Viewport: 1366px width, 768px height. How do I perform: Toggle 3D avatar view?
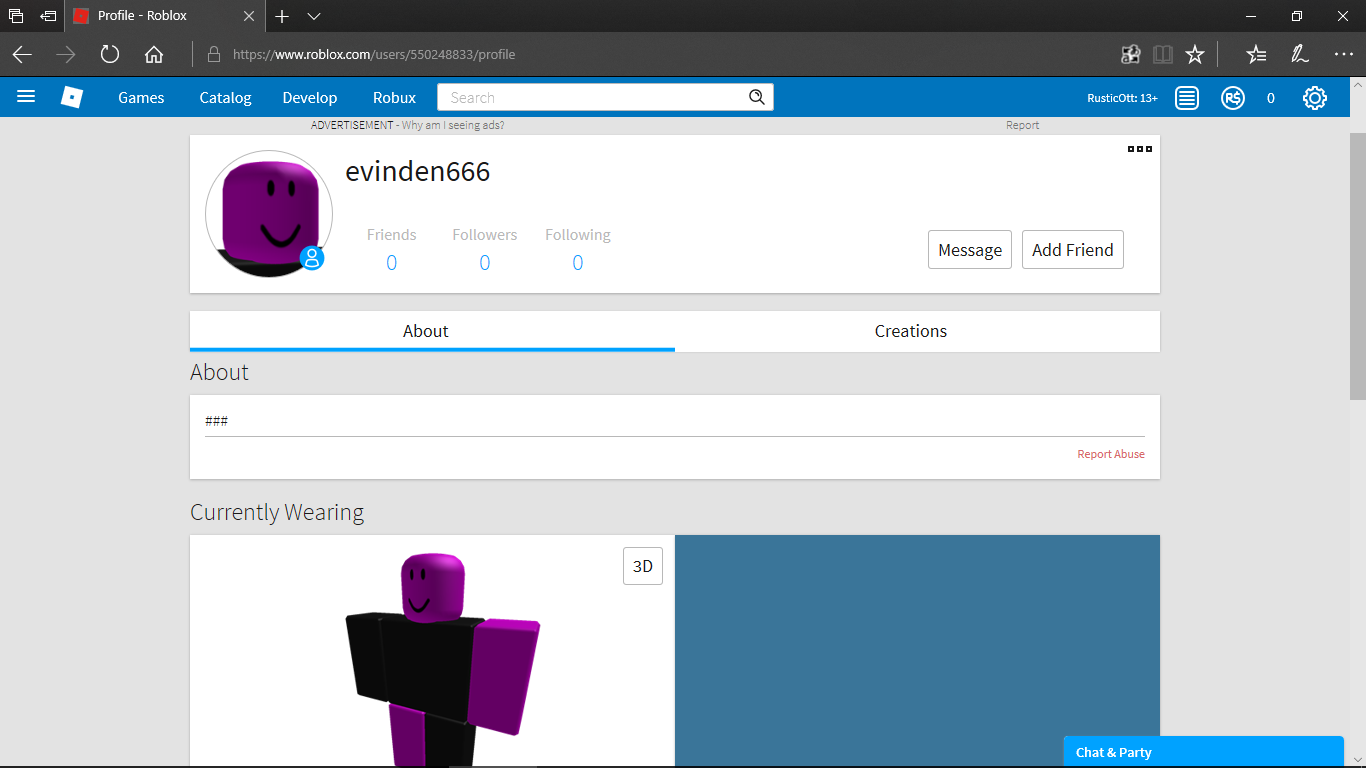[642, 566]
